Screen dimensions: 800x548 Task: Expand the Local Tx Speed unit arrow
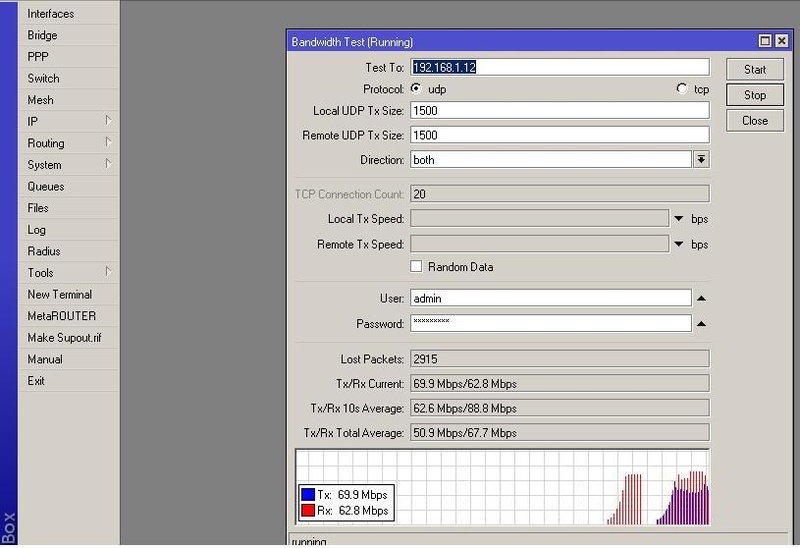click(x=678, y=219)
